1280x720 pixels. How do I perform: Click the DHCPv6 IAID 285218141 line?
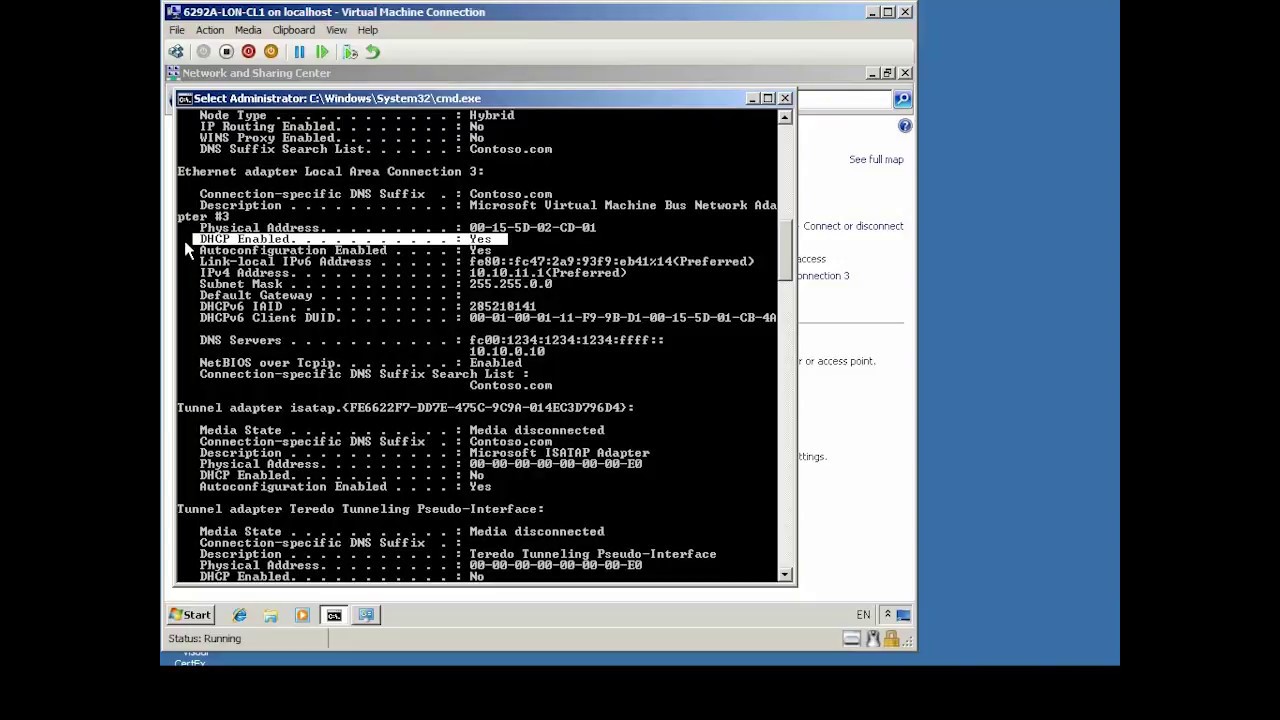368,307
